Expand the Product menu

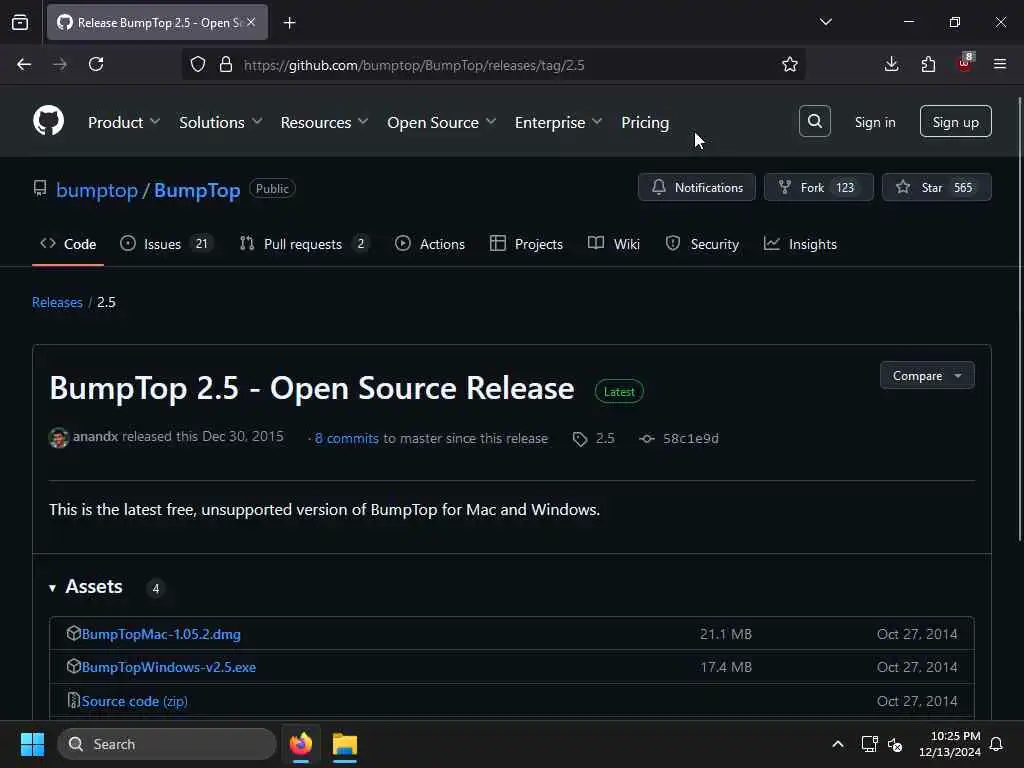click(123, 122)
